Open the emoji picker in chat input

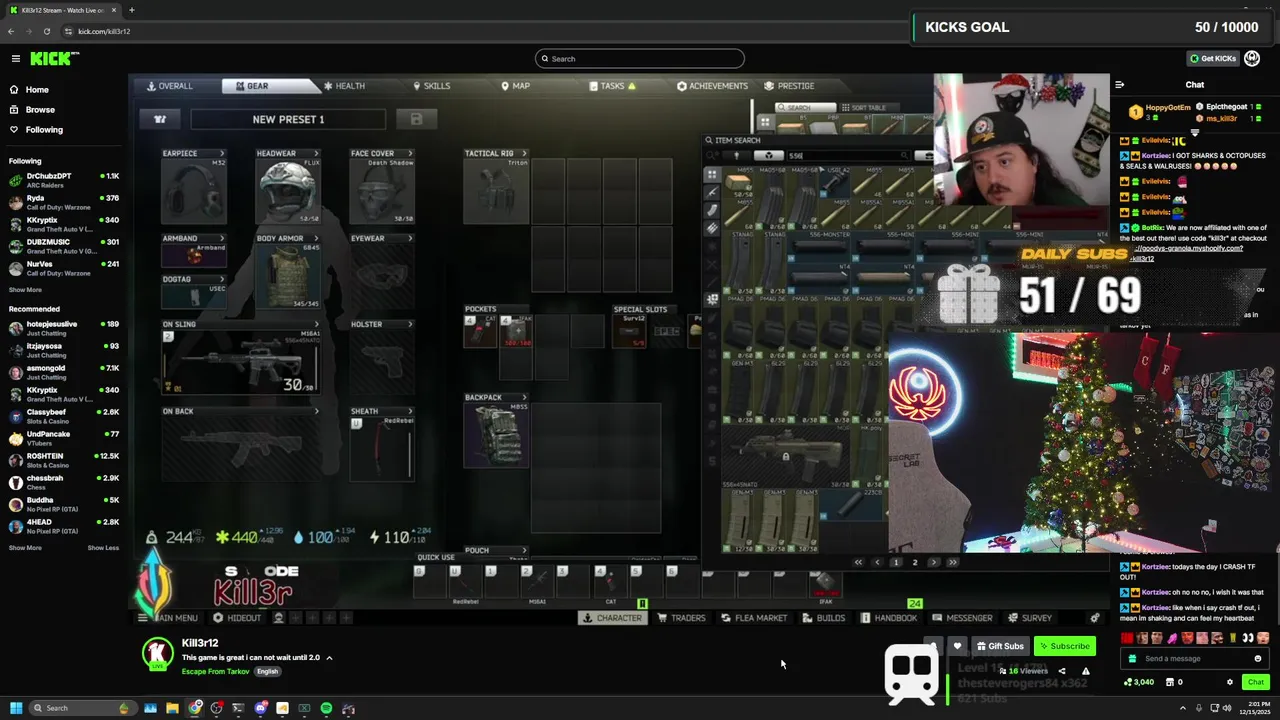tap(1258, 659)
